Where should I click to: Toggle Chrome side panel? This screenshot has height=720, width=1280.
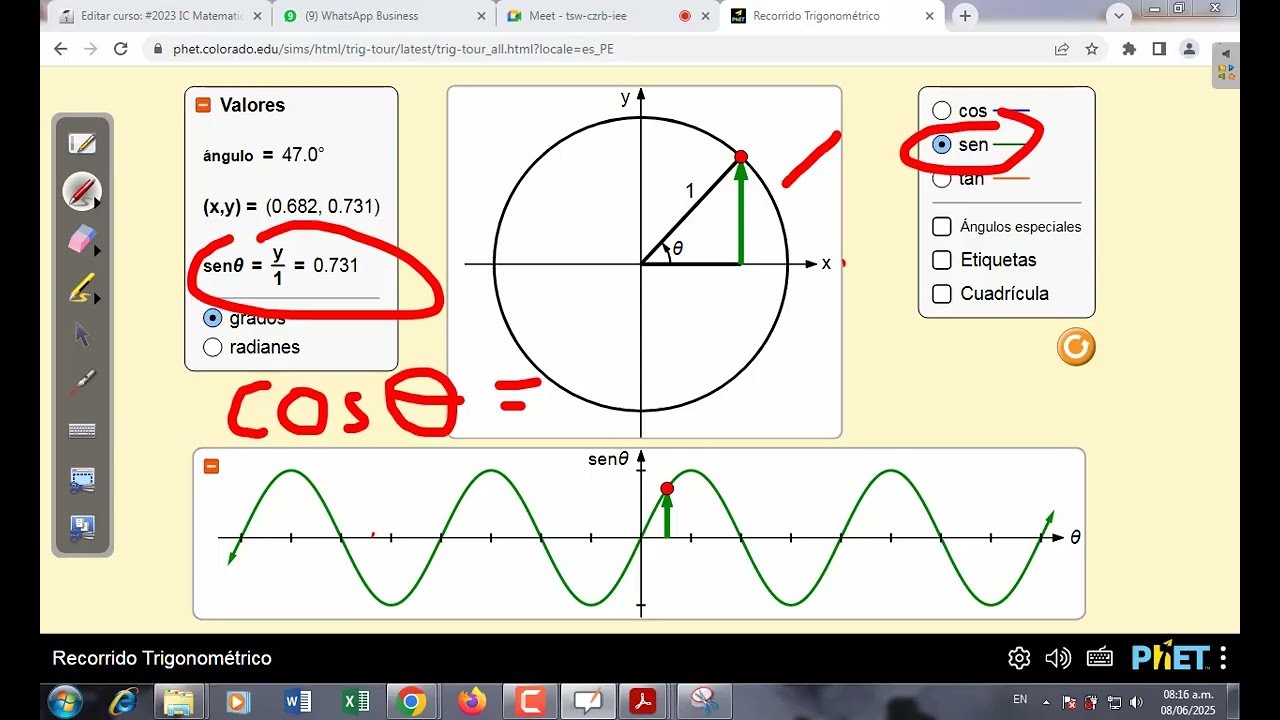pyautogui.click(x=1159, y=49)
